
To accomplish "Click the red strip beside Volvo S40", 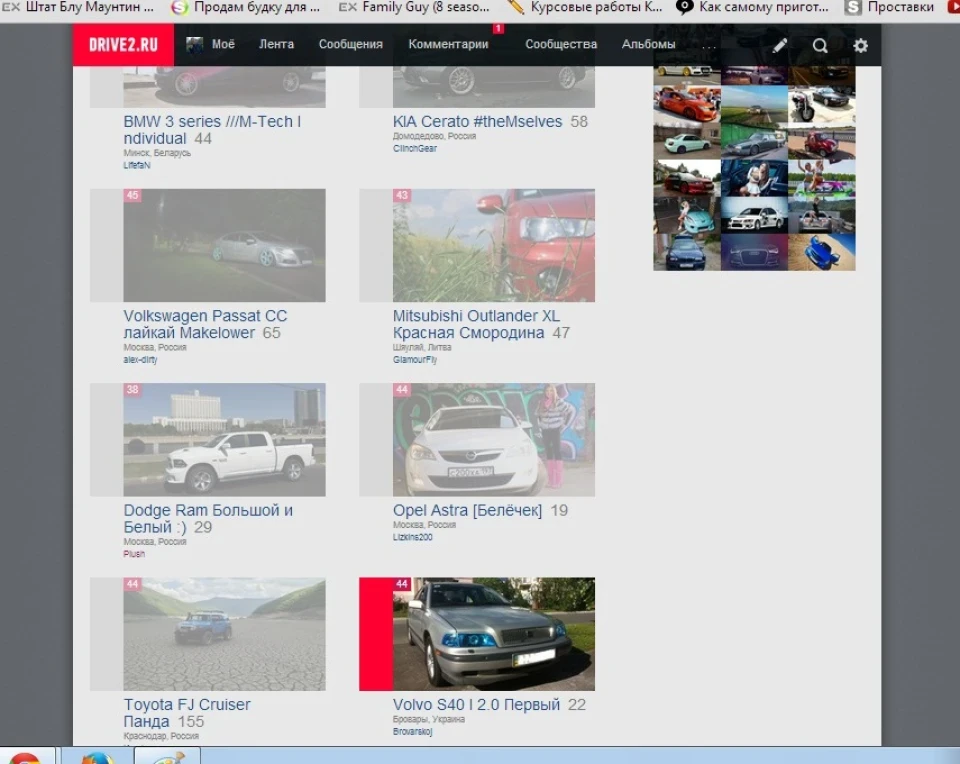I will click(376, 634).
